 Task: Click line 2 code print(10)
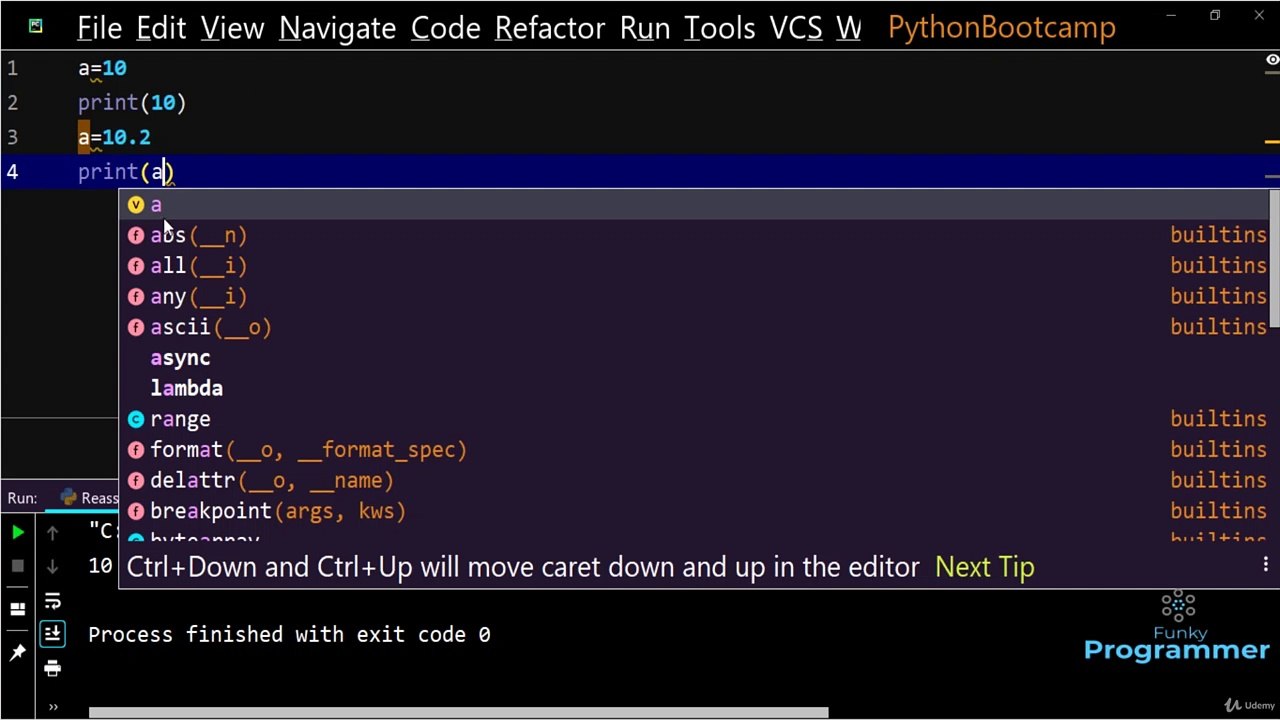(132, 103)
